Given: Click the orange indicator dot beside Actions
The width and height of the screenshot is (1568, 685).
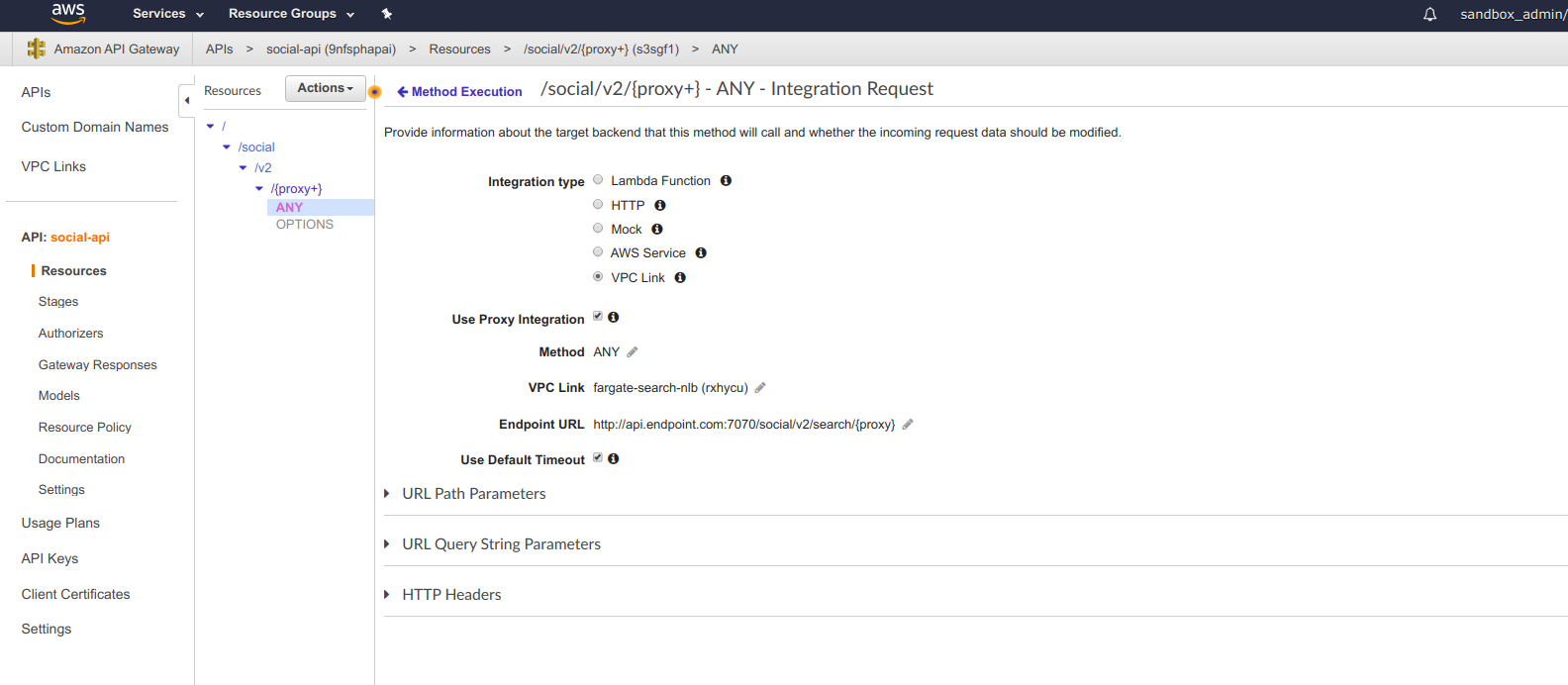Looking at the screenshot, I should click(374, 92).
